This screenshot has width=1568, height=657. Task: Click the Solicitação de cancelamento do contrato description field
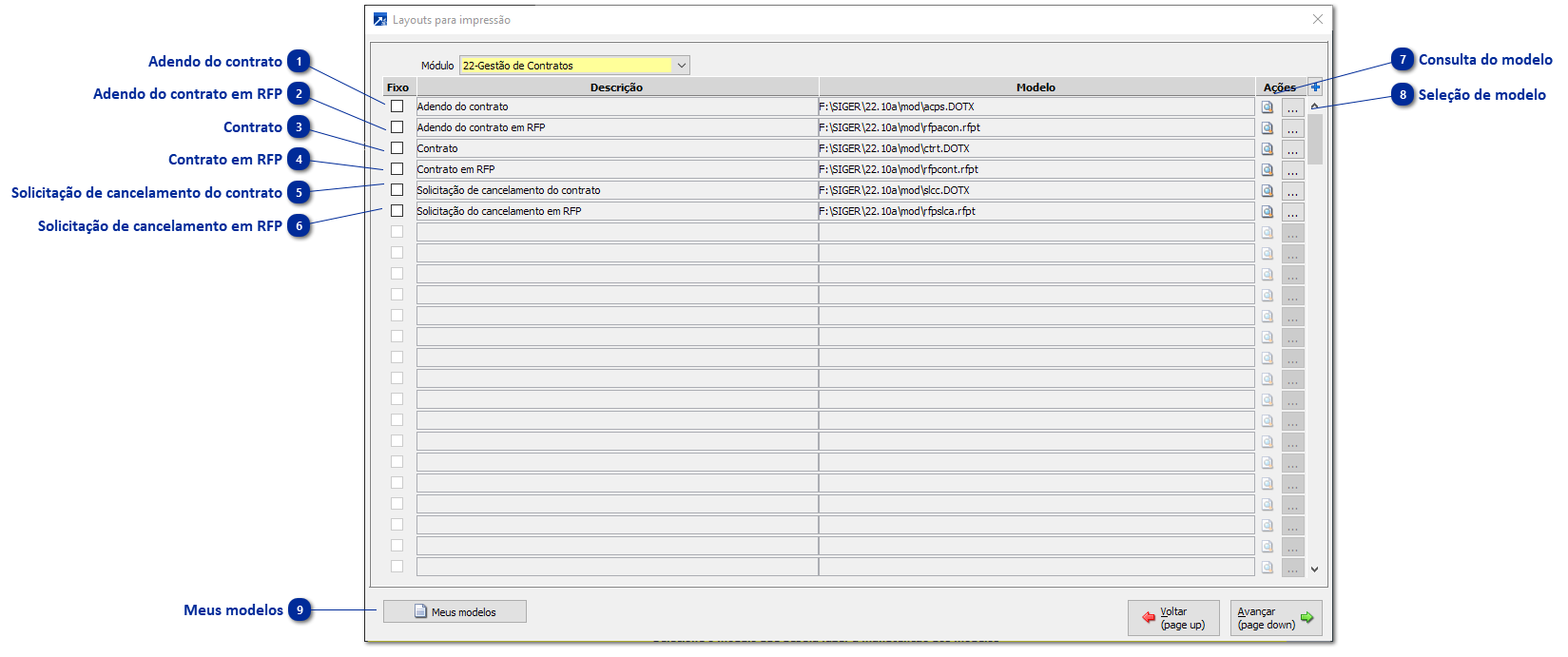617,190
